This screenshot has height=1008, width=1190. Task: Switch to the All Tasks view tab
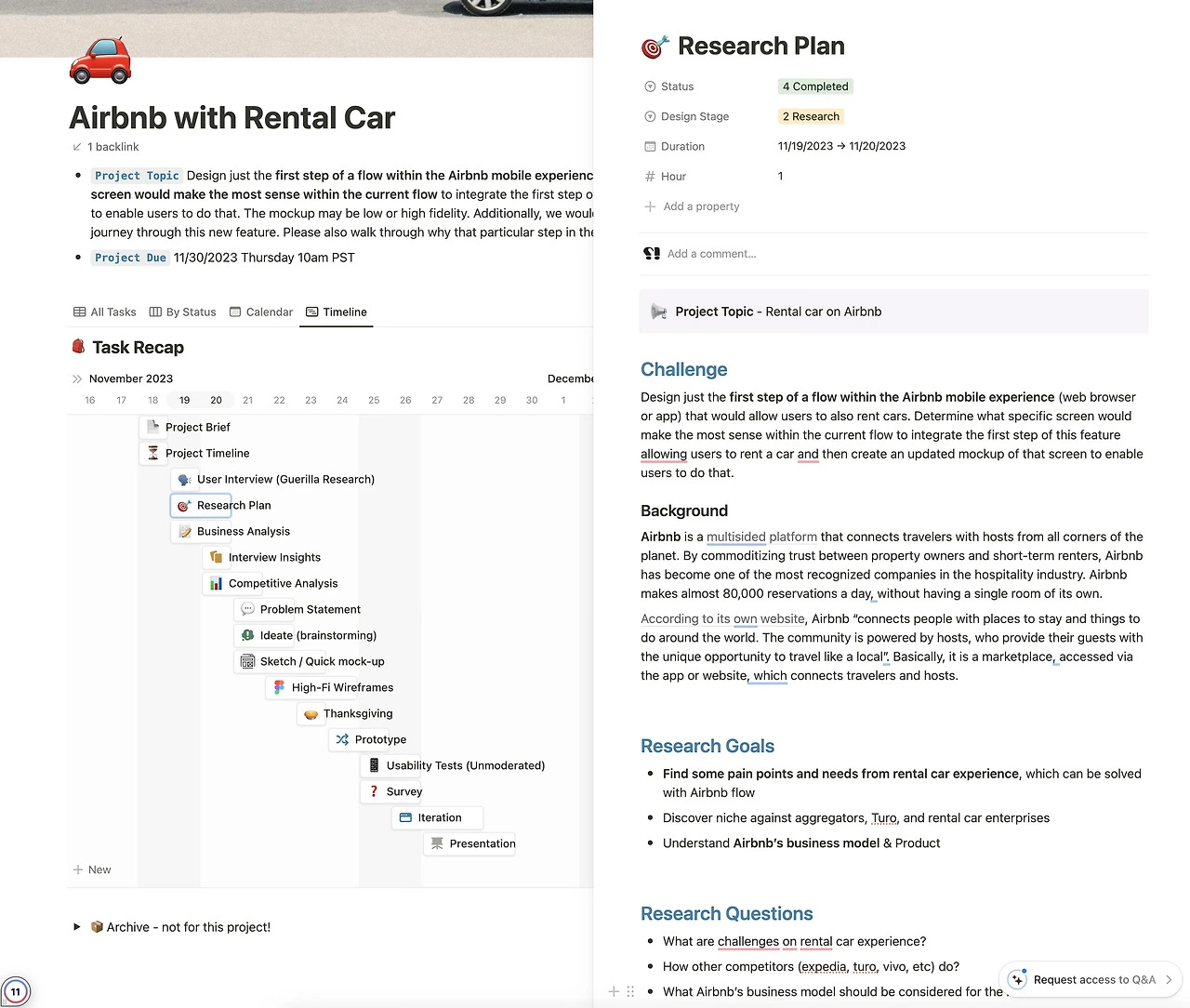(105, 312)
